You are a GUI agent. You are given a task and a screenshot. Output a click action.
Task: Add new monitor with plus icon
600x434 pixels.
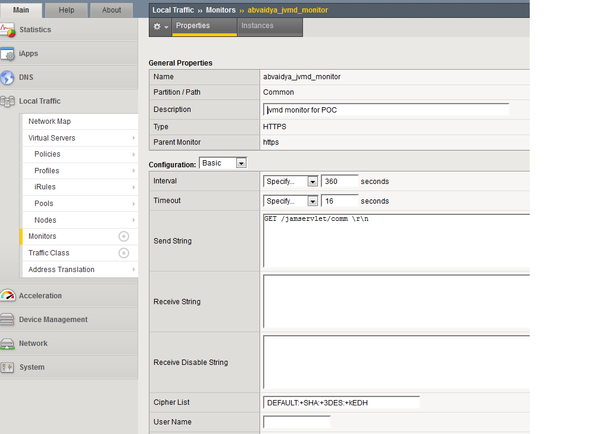[124, 236]
